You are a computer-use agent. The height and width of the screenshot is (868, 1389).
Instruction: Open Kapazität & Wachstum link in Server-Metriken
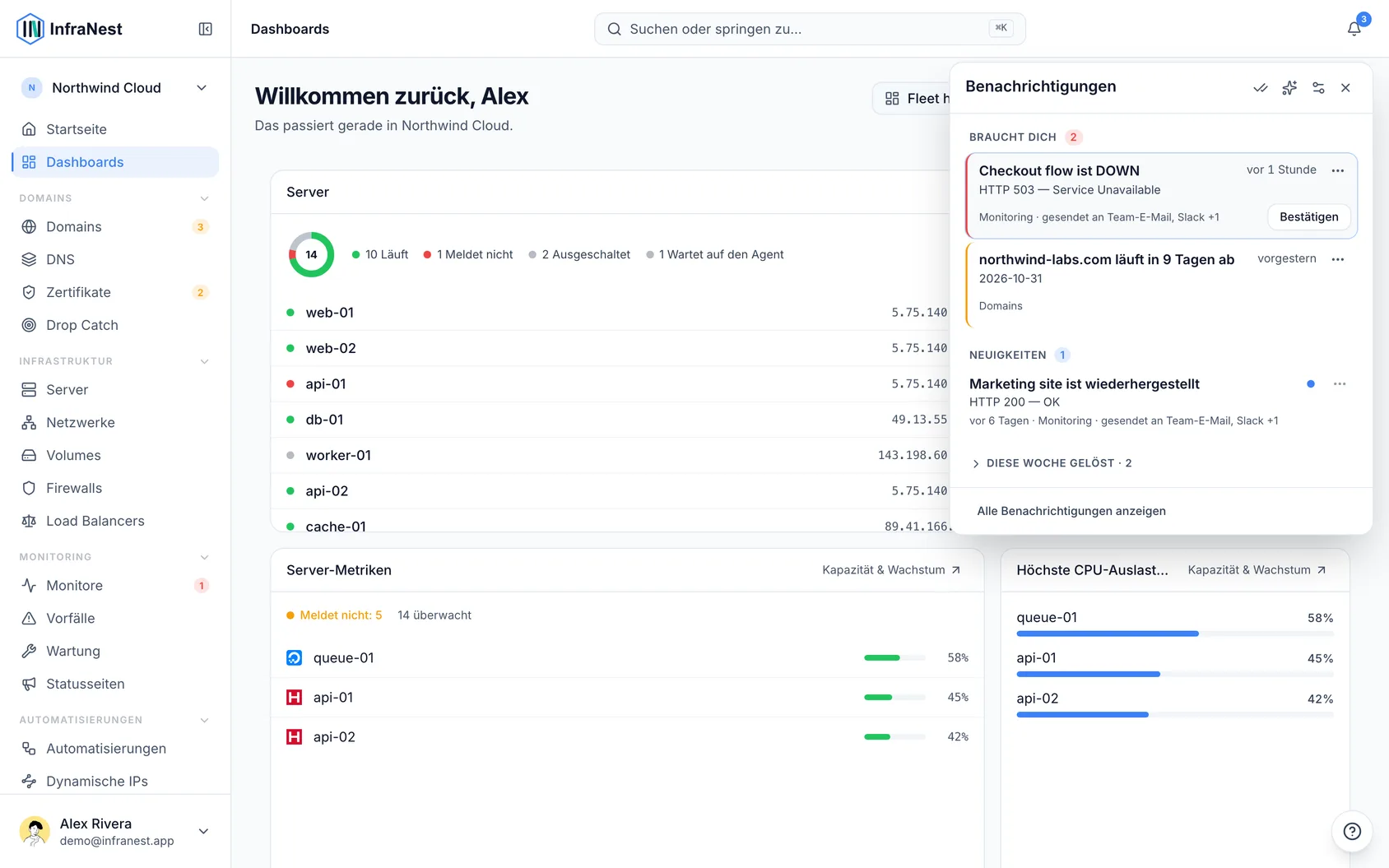pos(891,570)
